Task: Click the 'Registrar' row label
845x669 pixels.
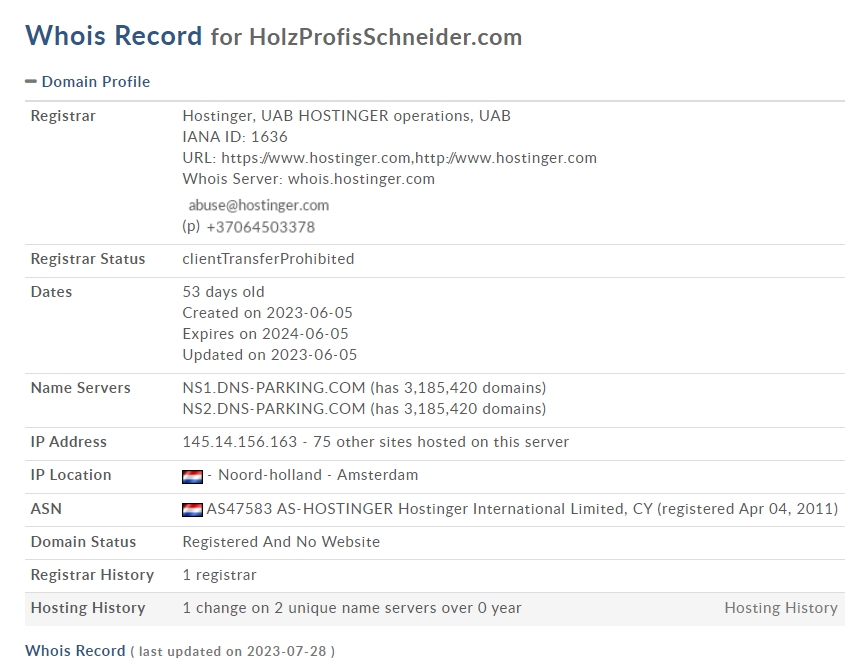Action: 63,116
